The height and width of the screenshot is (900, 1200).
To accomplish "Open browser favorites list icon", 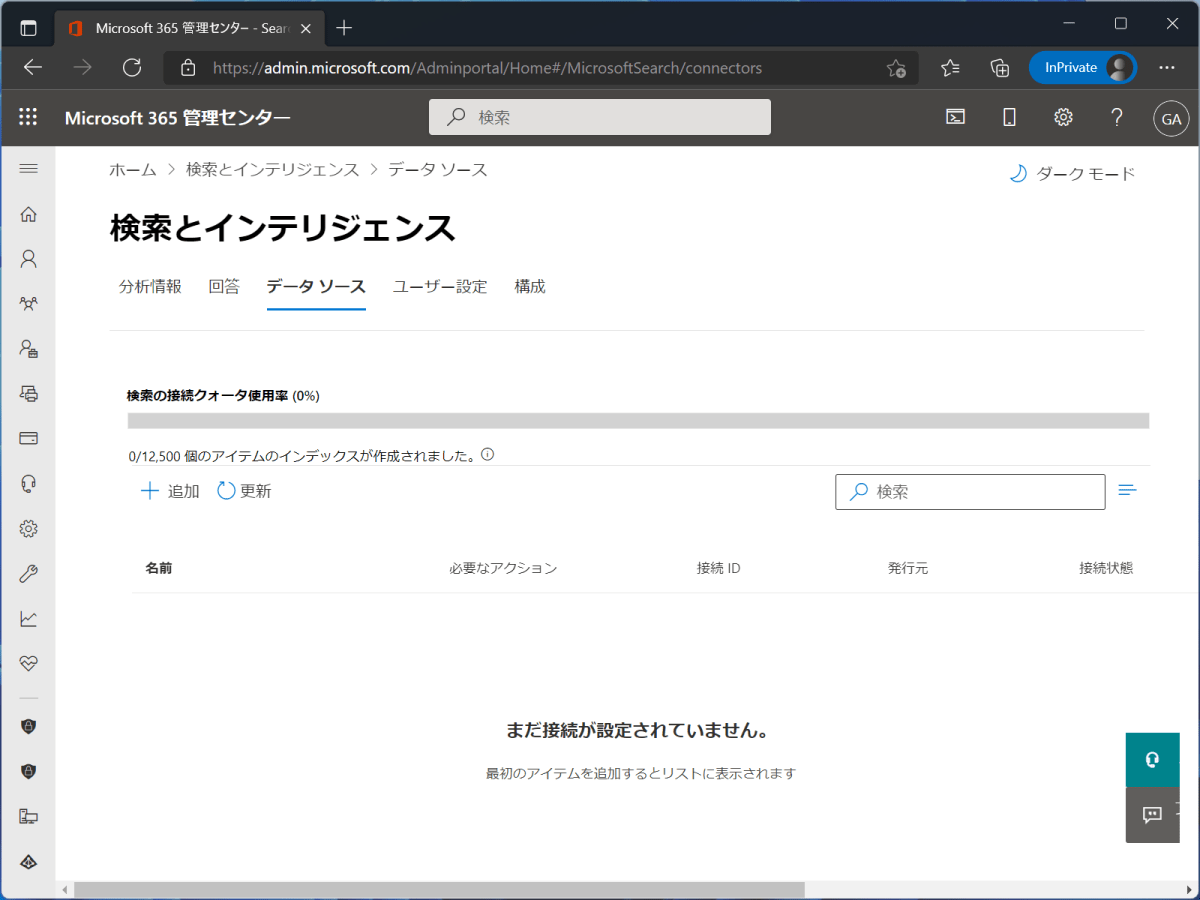I will pyautogui.click(x=950, y=68).
